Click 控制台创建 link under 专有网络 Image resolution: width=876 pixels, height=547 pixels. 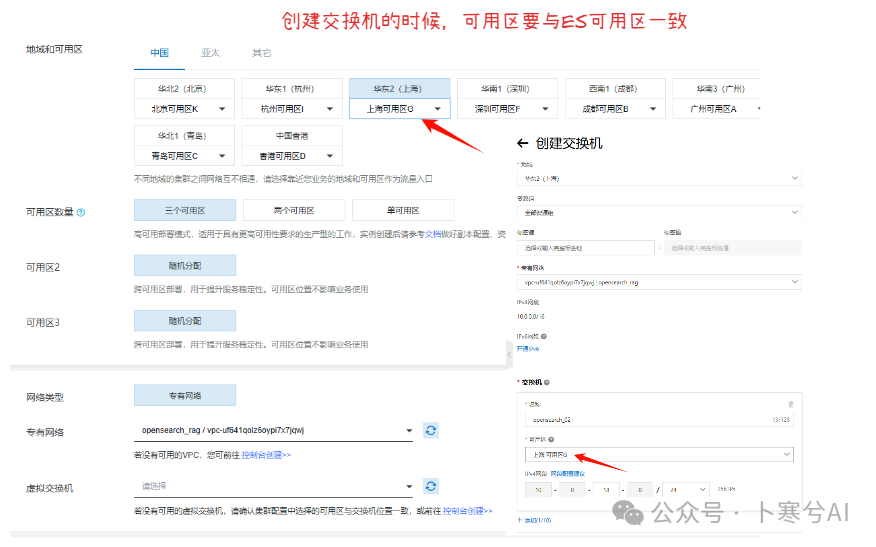pyautogui.click(x=266, y=455)
